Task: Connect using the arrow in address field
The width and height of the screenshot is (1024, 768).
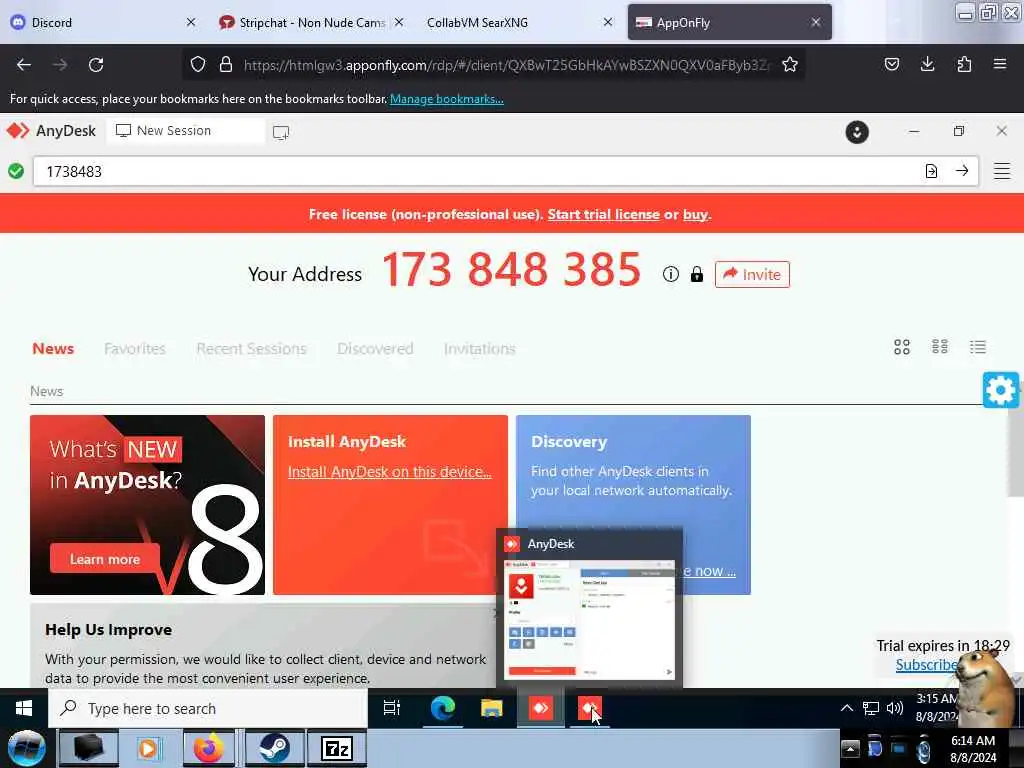Action: 962,171
